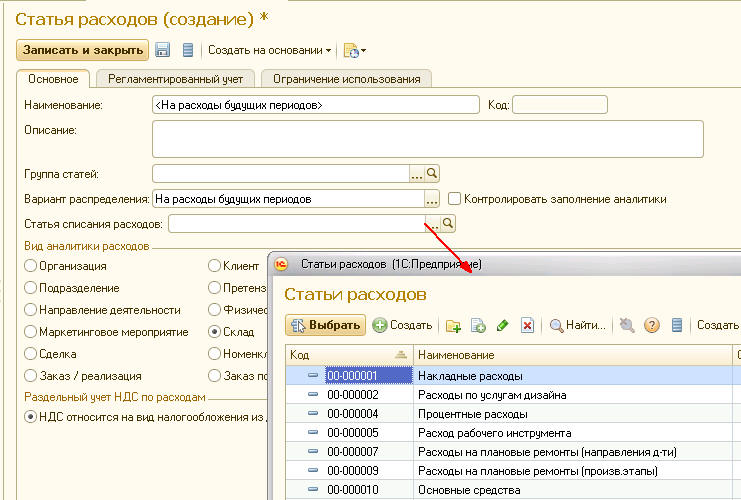Click the red X delete mark icon
This screenshot has height=500, width=741.
(x=527, y=325)
